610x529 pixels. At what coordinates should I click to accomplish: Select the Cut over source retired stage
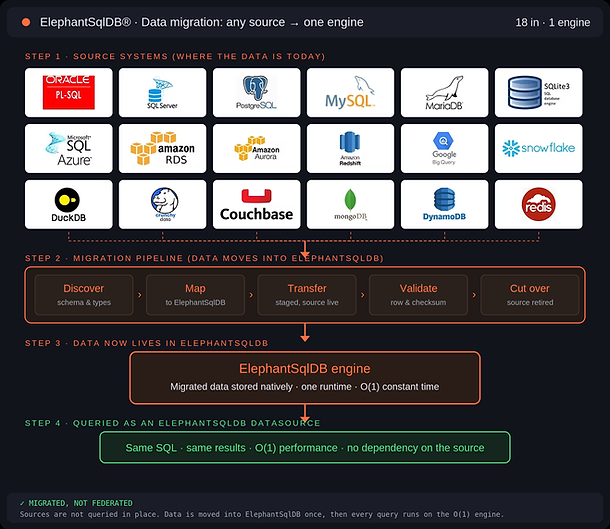pyautogui.click(x=530, y=295)
